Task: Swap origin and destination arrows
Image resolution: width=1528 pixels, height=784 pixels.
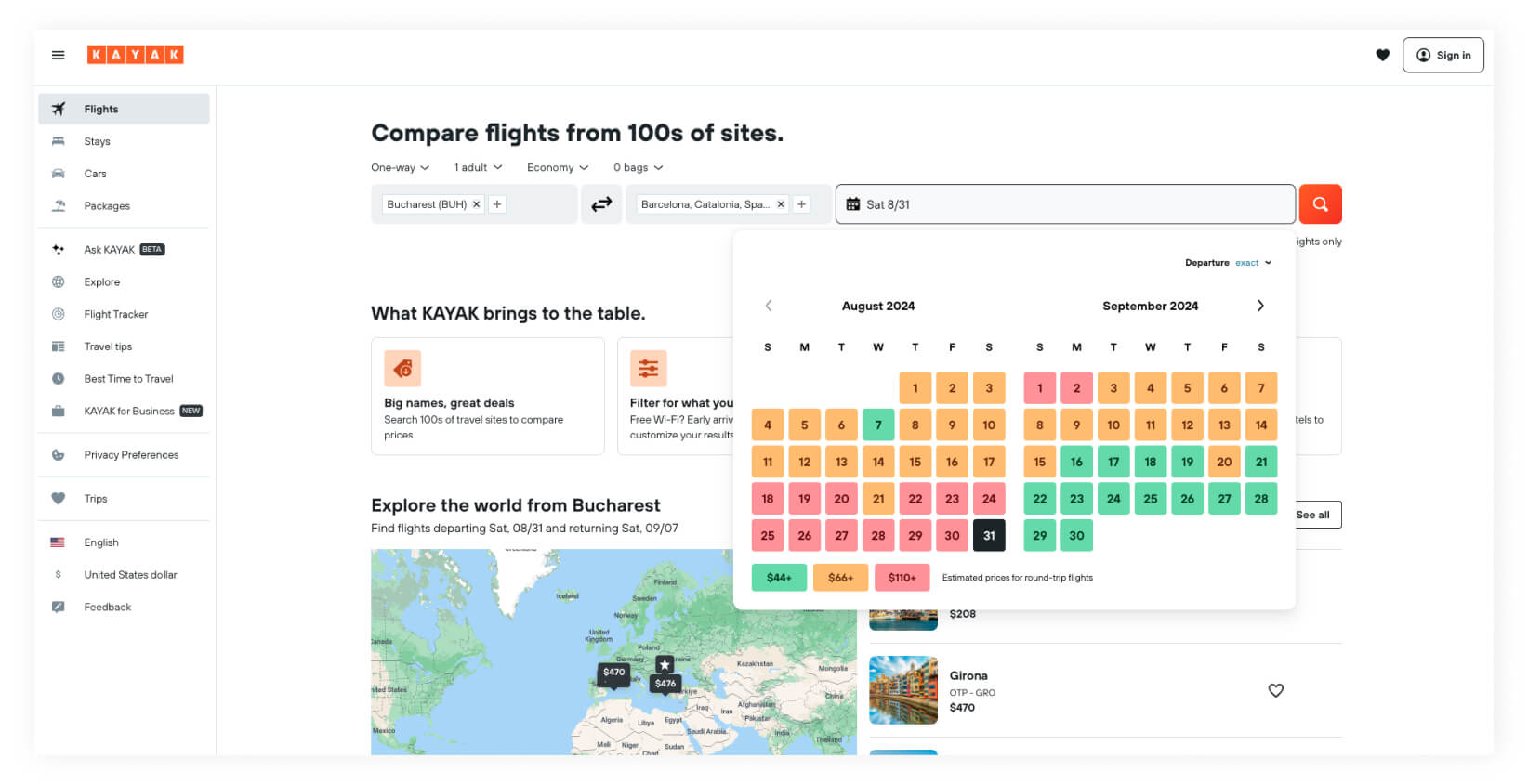Action: pos(602,204)
